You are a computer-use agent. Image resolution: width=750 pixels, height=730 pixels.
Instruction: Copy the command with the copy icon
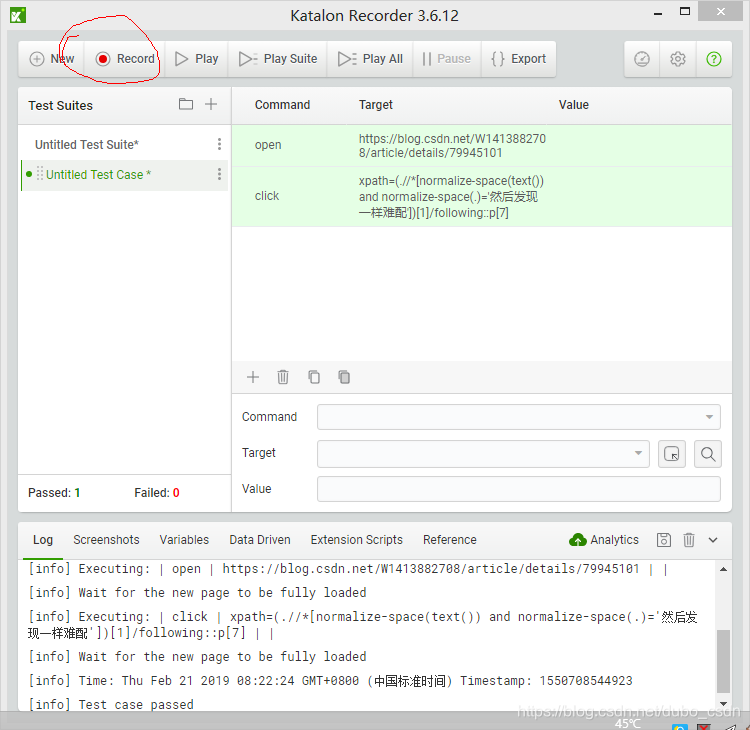(313, 377)
